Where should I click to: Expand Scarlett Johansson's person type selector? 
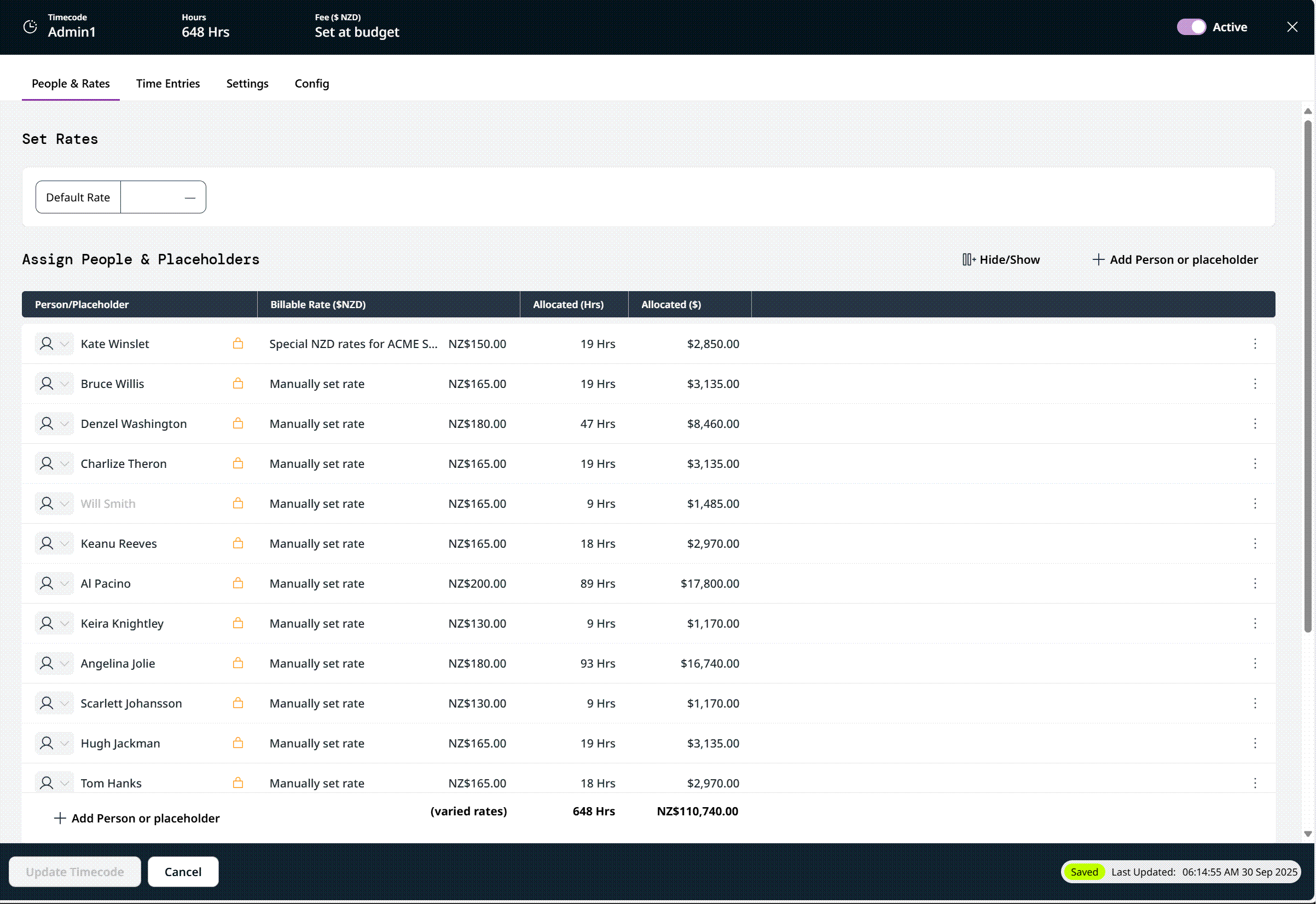pyautogui.click(x=65, y=704)
